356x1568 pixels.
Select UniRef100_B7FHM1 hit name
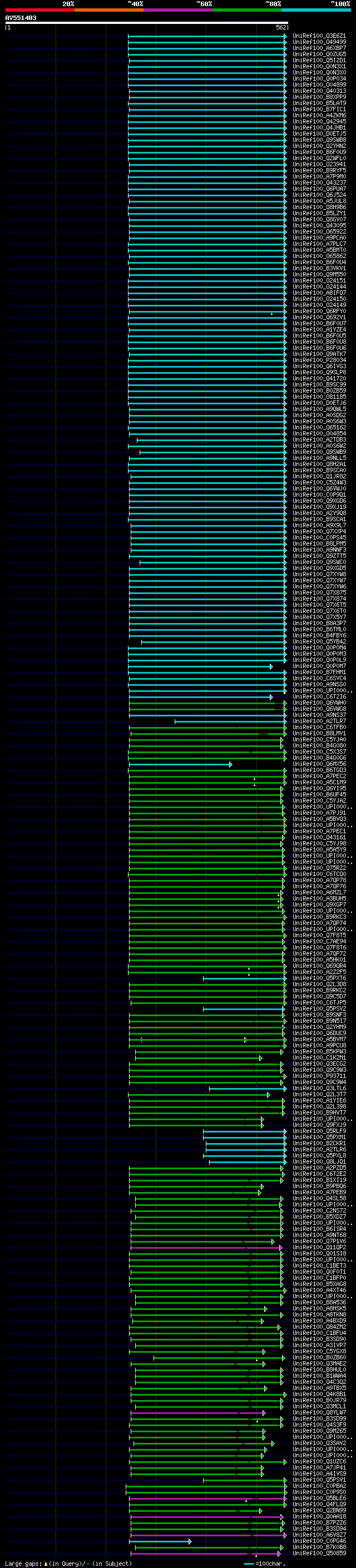319,672
